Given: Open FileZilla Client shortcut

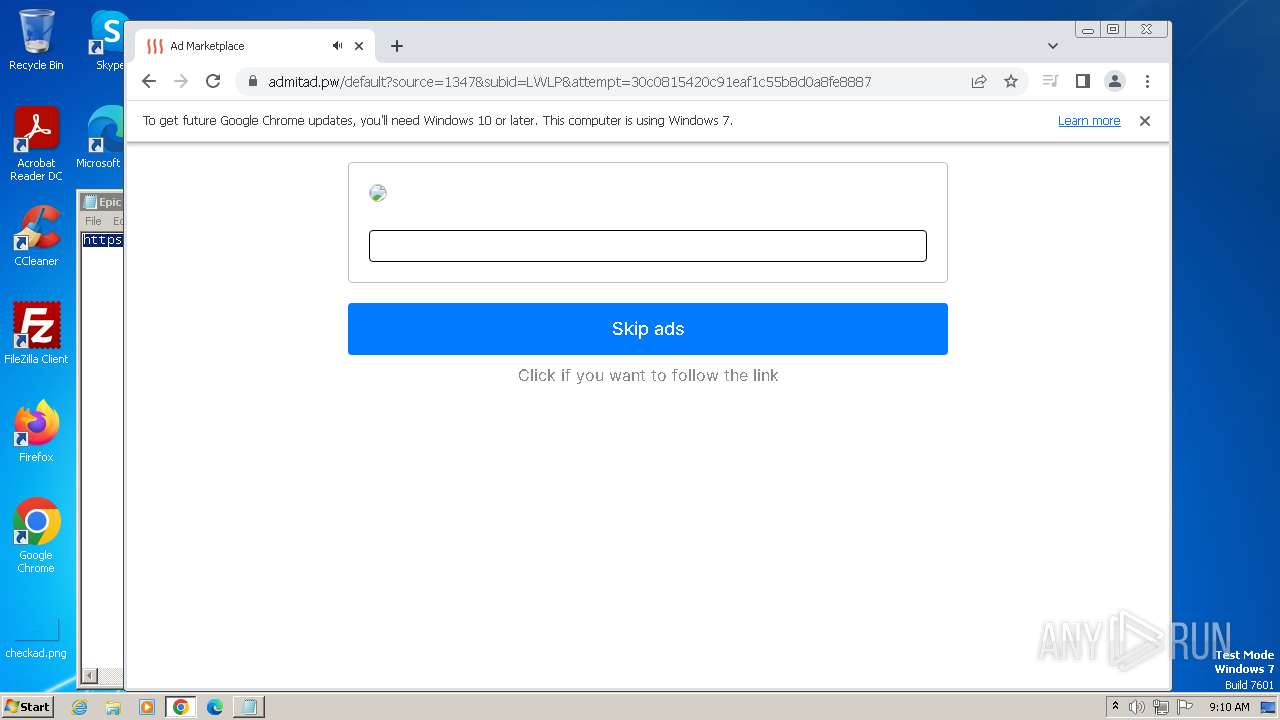Looking at the screenshot, I should pos(36,334).
